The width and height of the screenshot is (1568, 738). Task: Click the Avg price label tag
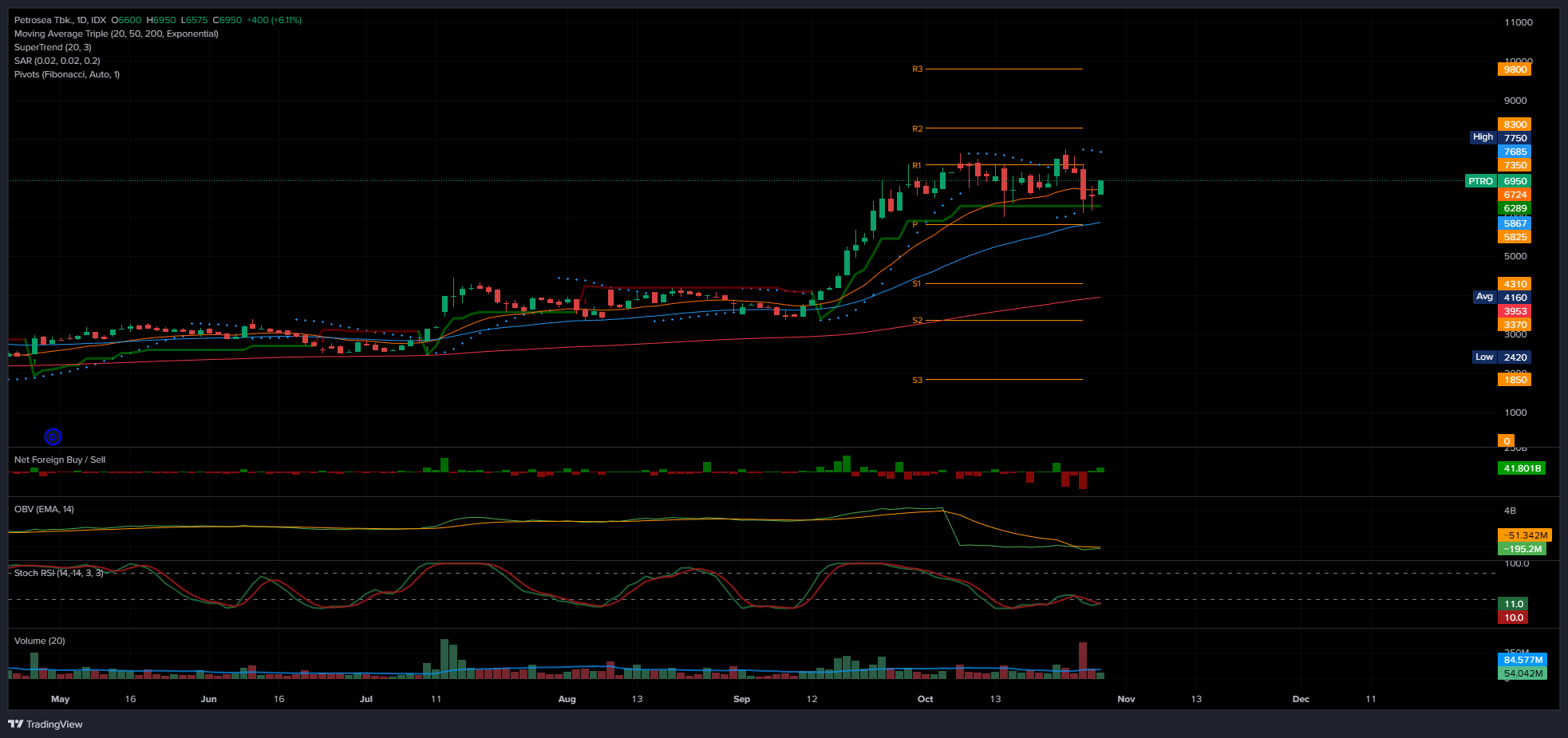pyautogui.click(x=1483, y=297)
